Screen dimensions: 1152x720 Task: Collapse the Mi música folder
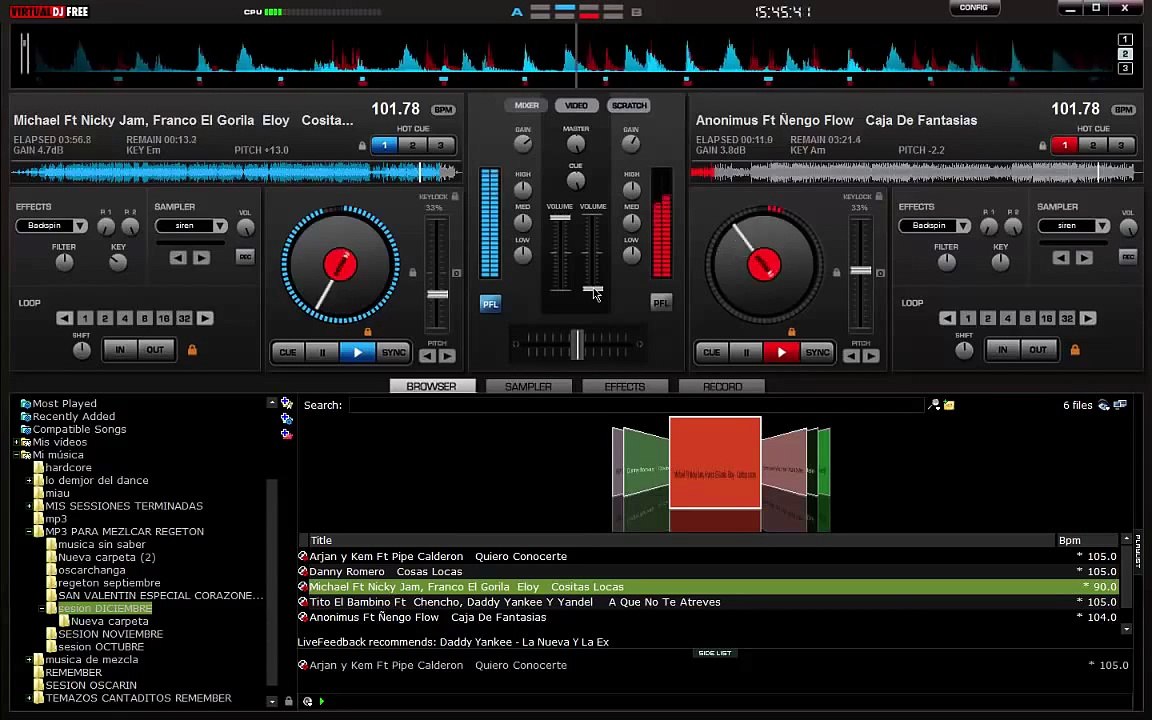coord(16,455)
